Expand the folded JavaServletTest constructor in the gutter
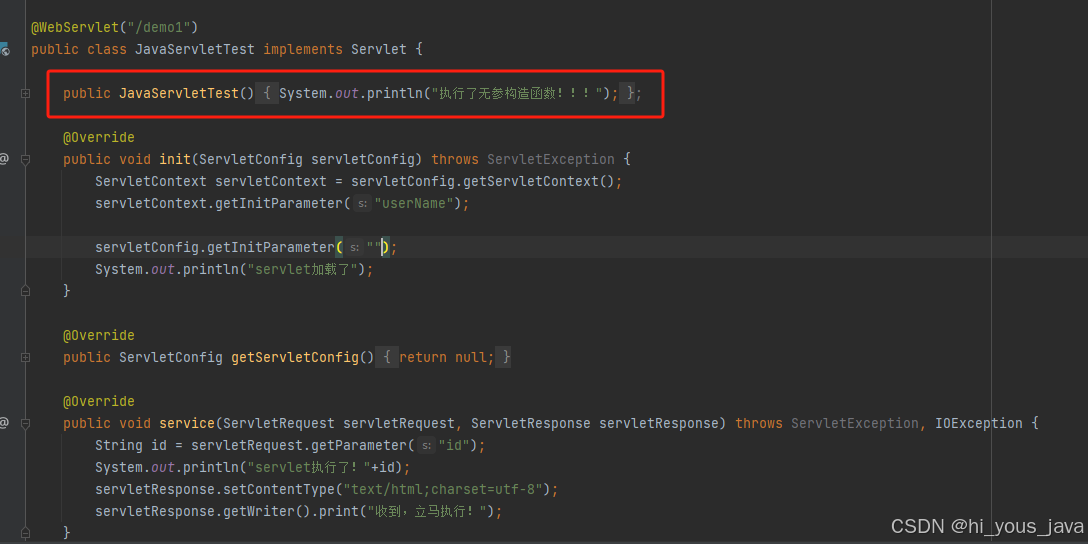 (x=26, y=93)
